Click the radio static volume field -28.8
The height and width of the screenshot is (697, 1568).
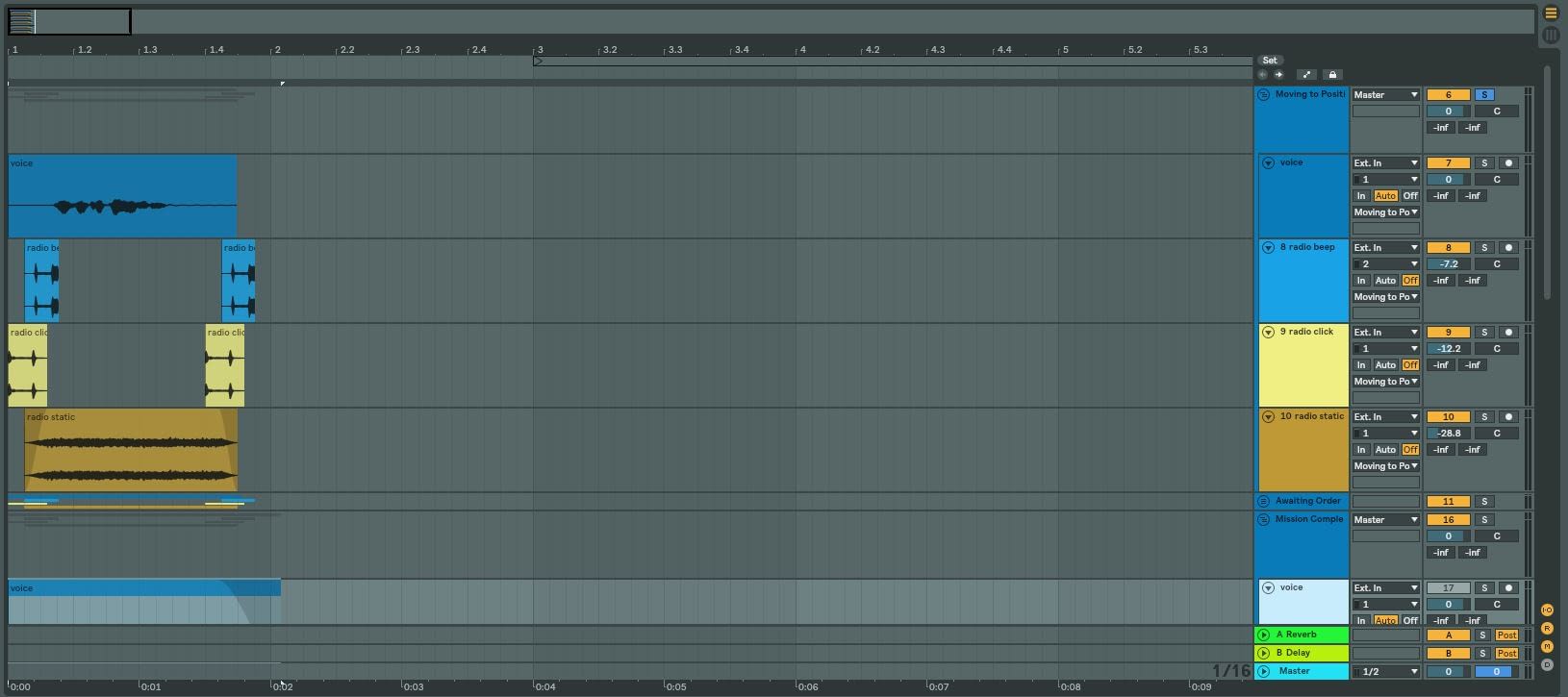(1448, 434)
